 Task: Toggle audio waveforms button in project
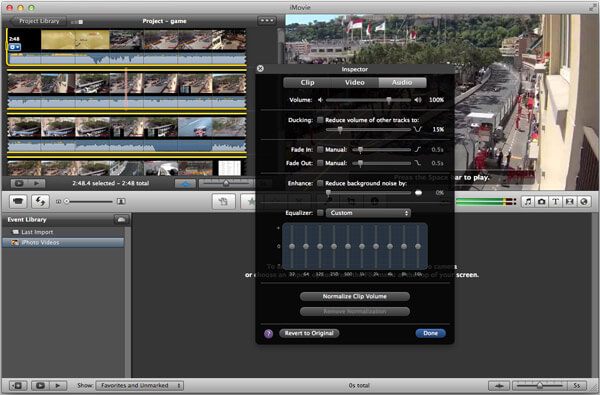coord(185,184)
